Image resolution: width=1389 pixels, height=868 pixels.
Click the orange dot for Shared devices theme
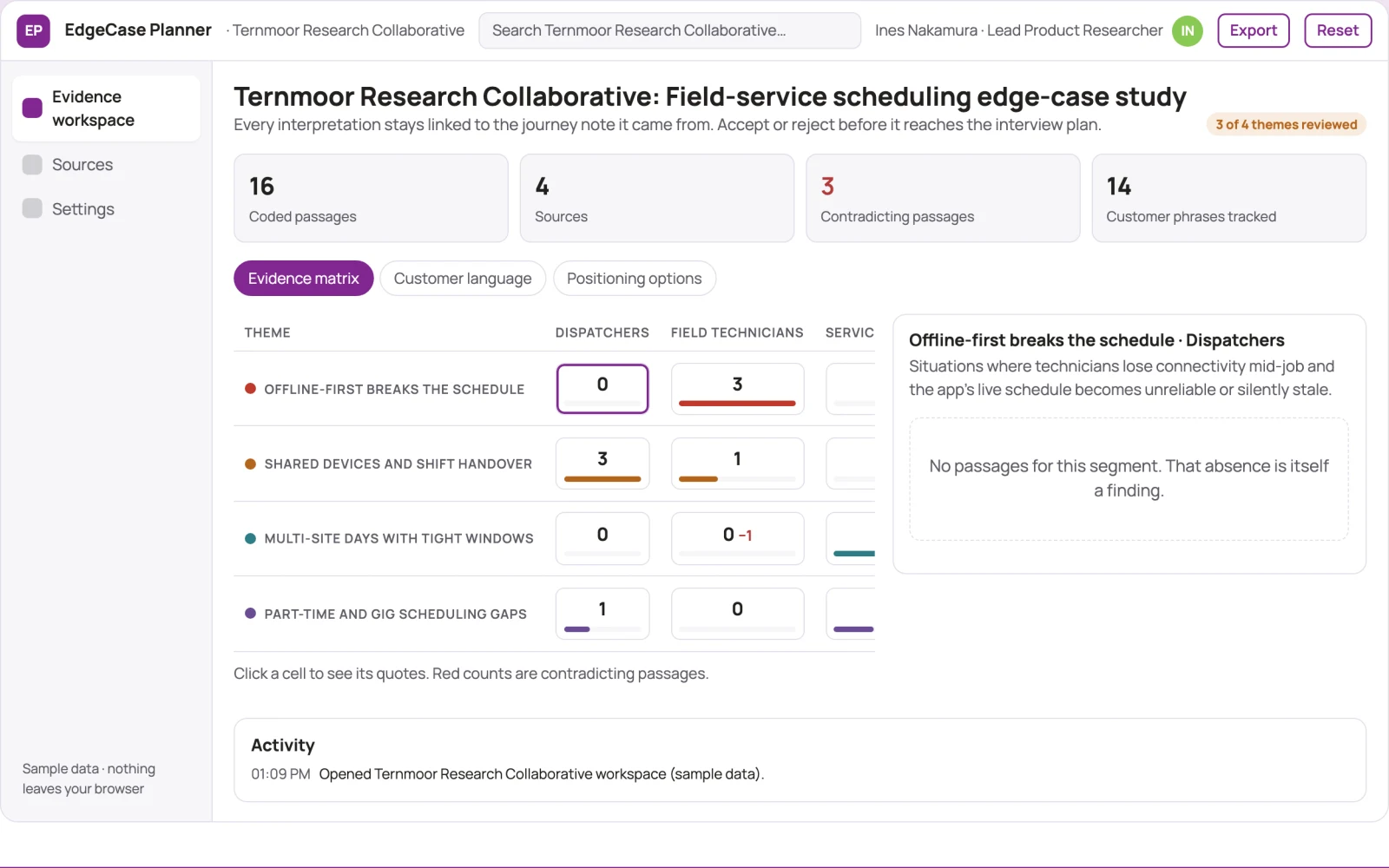coord(250,464)
